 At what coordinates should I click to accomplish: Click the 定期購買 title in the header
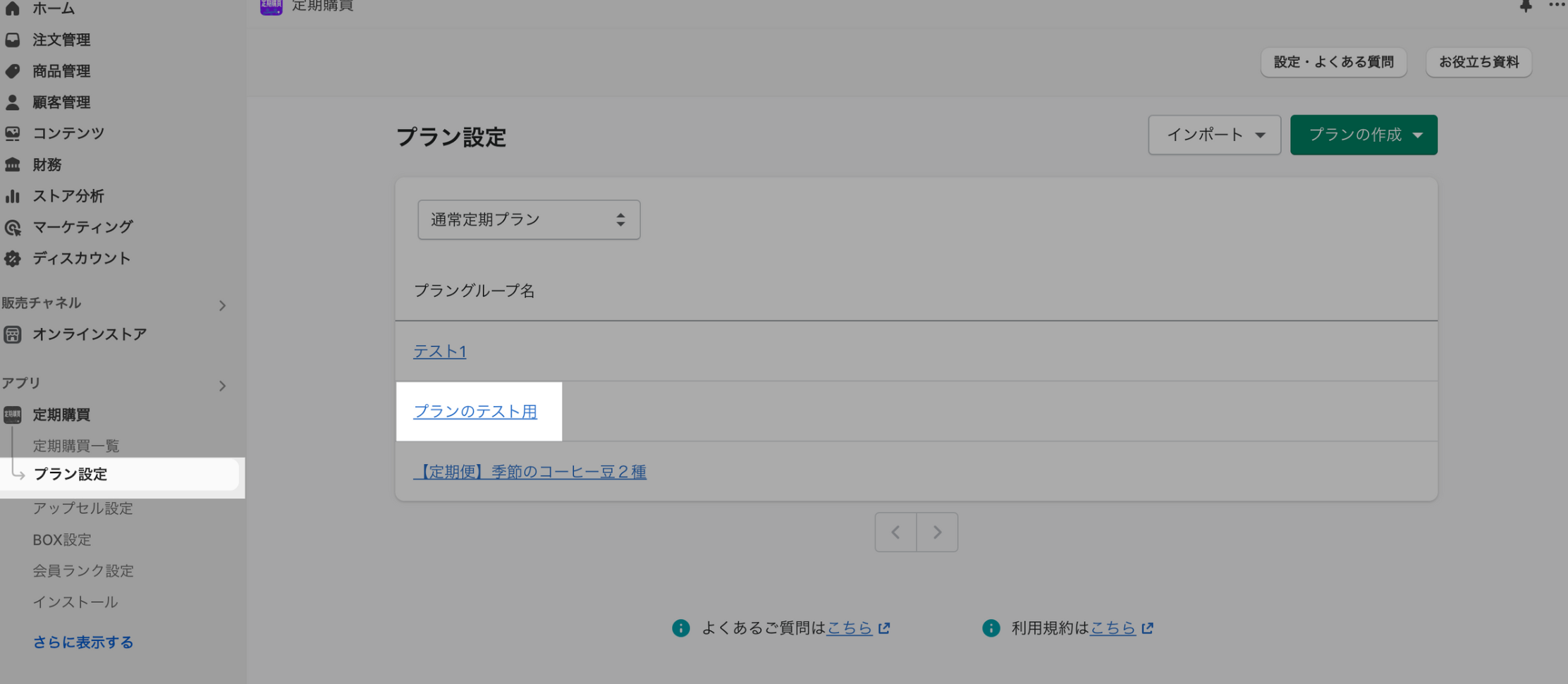tap(323, 6)
